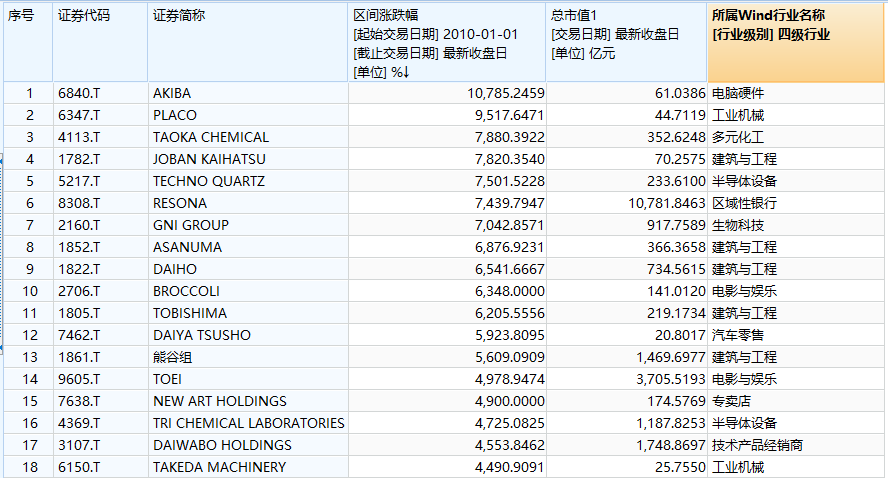The height and width of the screenshot is (478, 888).
Task: Click the 总市值1 column header
Action: (x=576, y=16)
